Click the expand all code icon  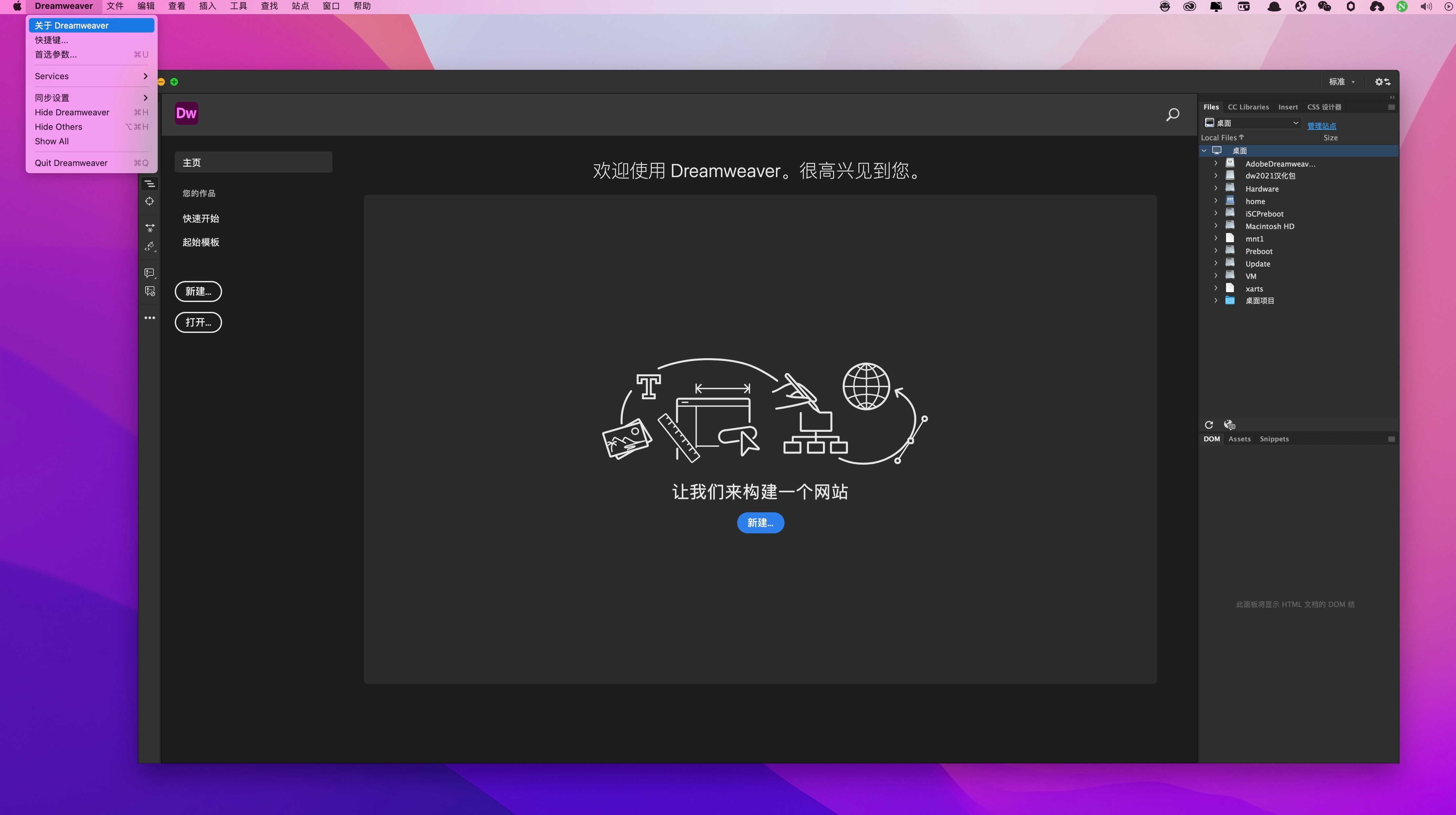(149, 228)
